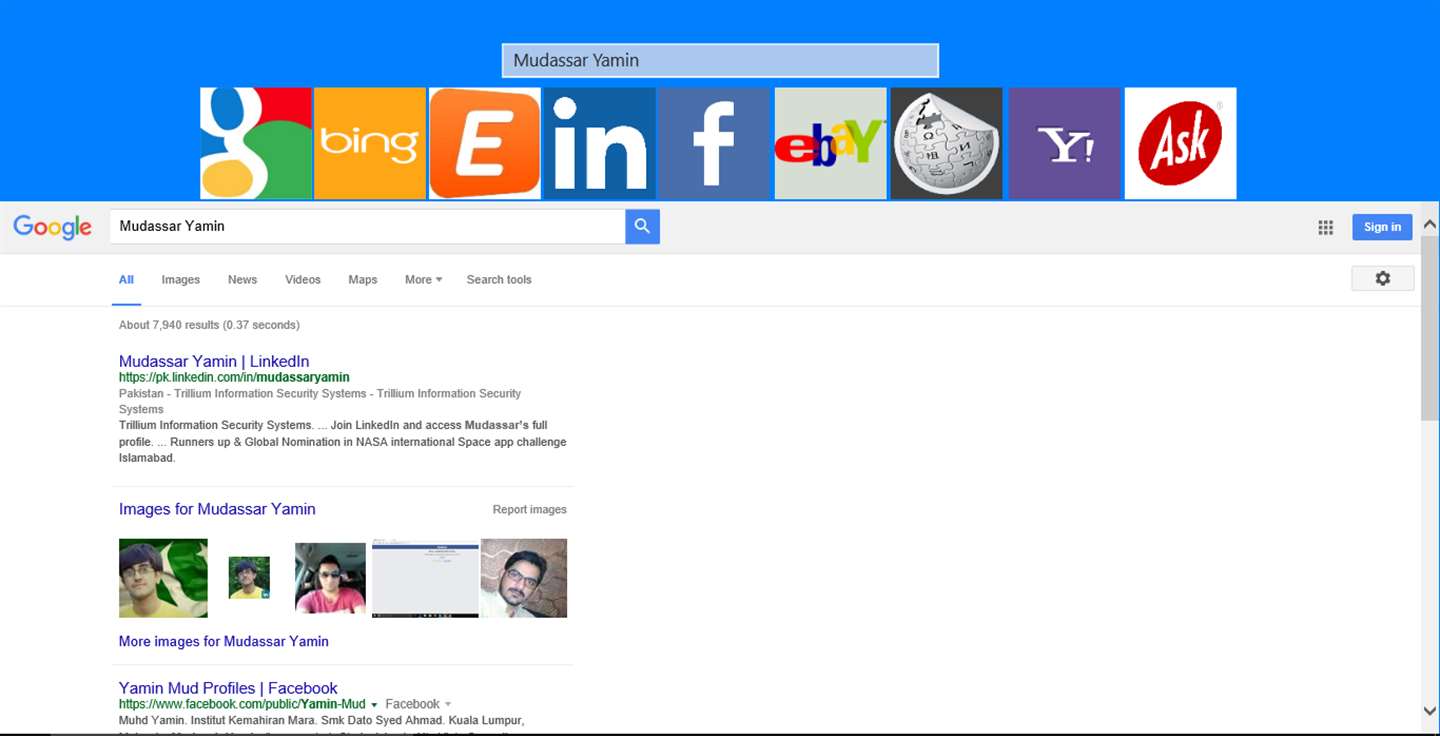Click Report images link
The height and width of the screenshot is (736, 1440).
529,510
